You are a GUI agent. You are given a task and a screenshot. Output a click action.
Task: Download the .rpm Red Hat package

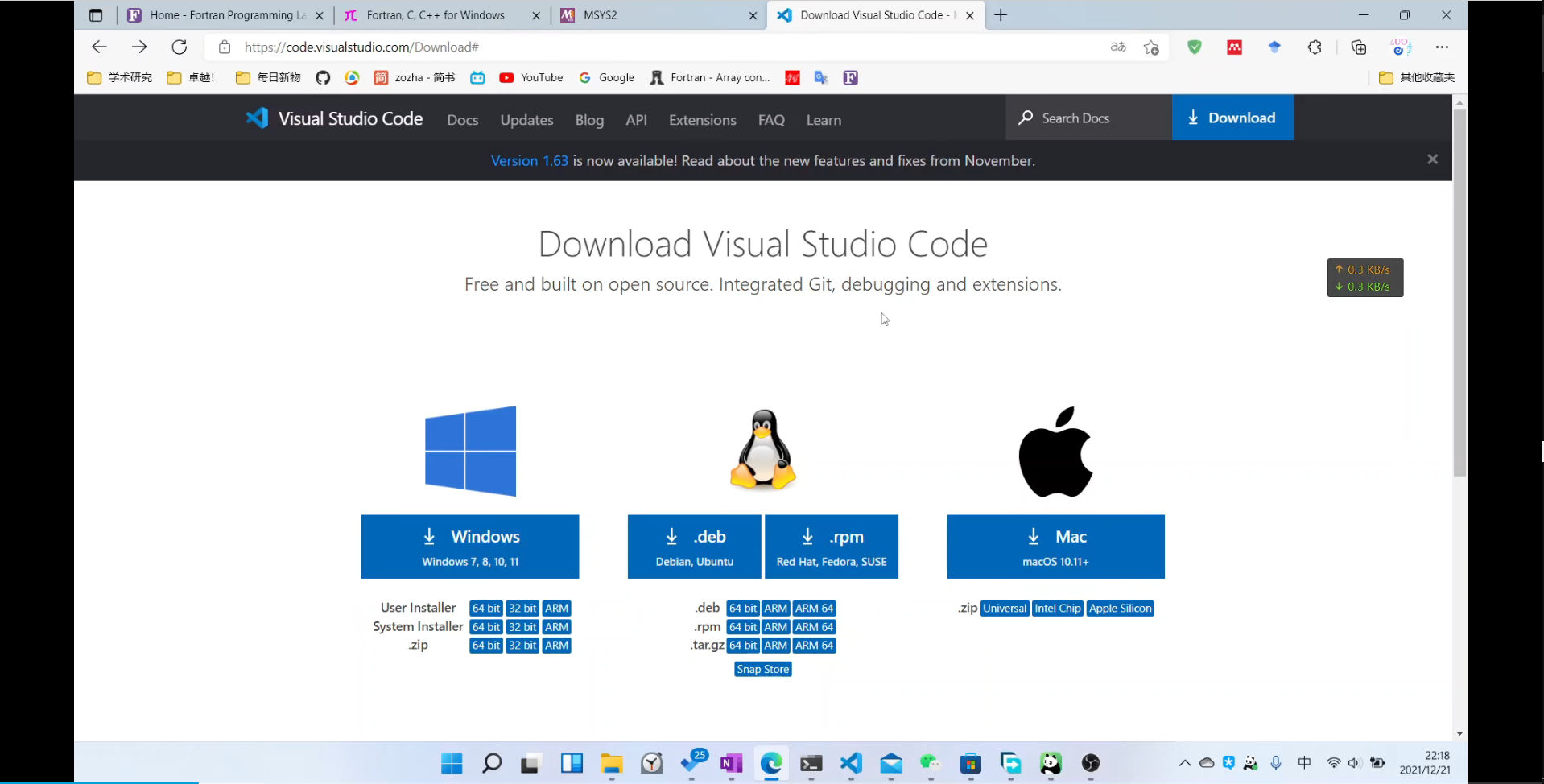point(832,547)
